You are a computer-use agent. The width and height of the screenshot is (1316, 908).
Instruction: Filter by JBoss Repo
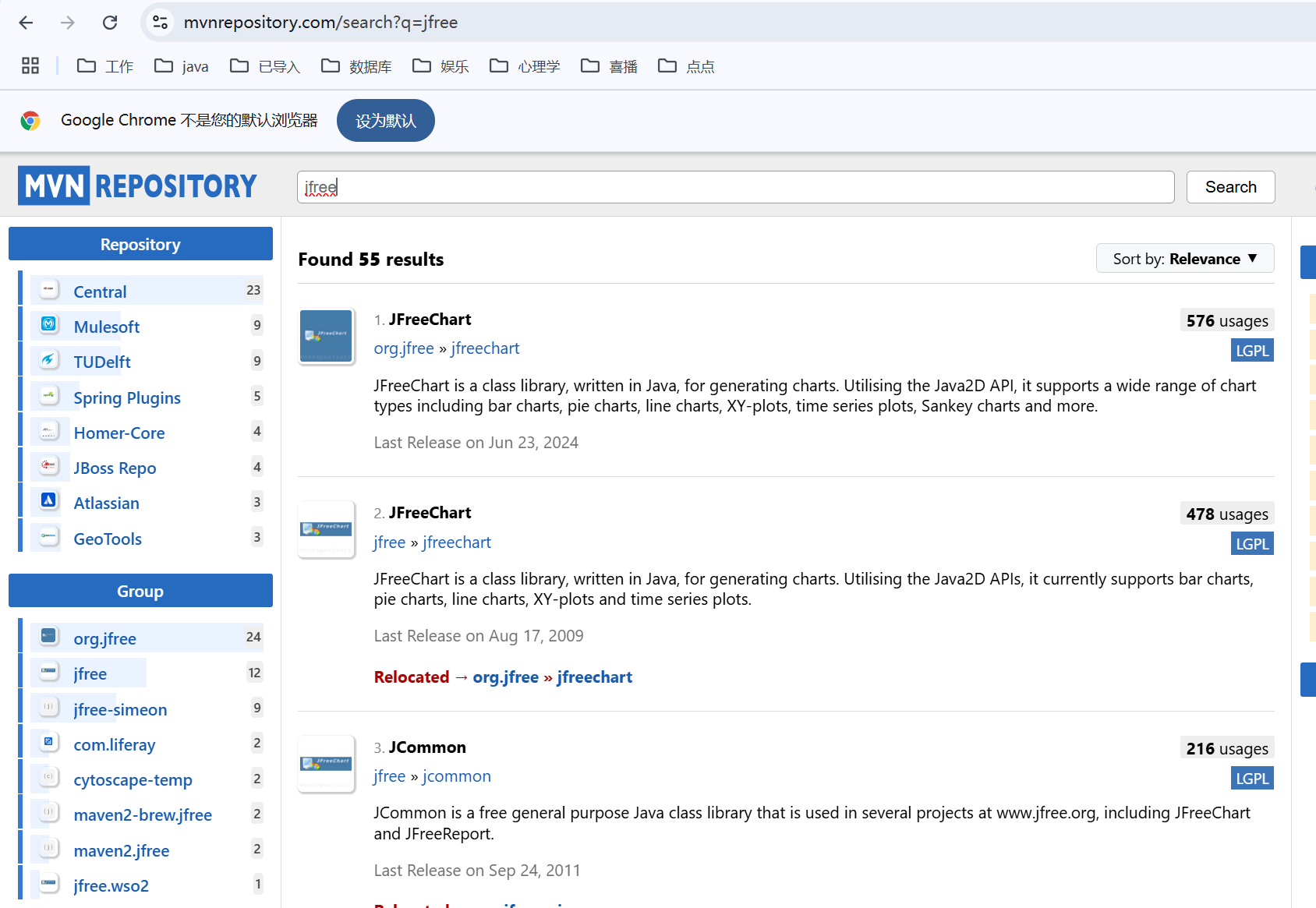click(115, 468)
